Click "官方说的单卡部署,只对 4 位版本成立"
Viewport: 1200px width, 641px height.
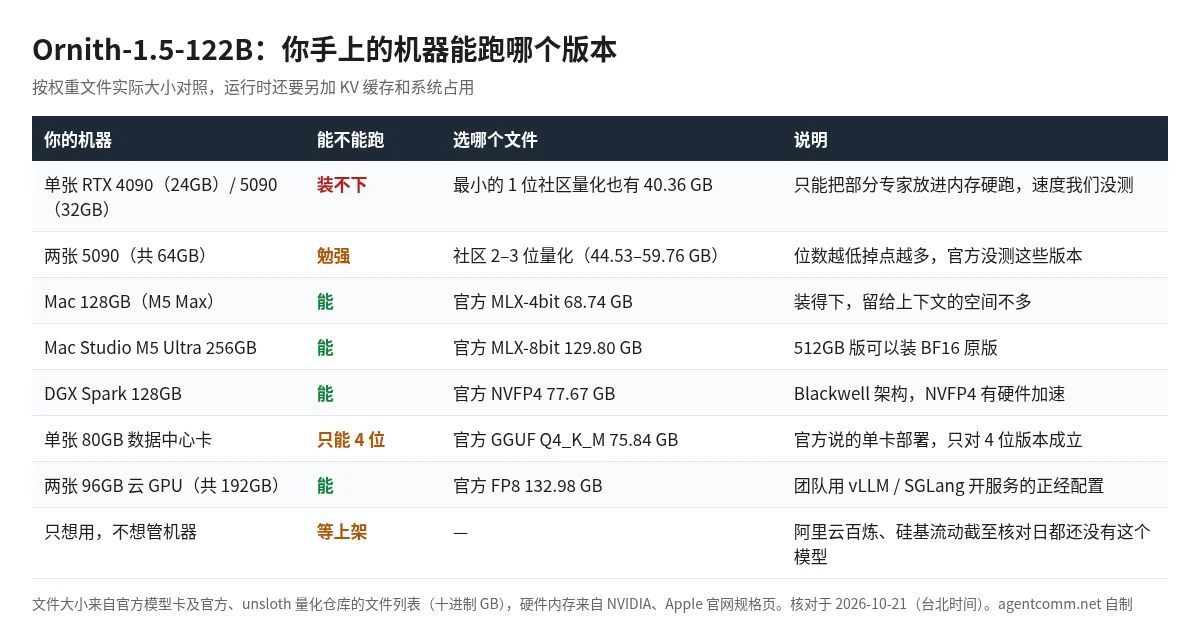(938, 439)
